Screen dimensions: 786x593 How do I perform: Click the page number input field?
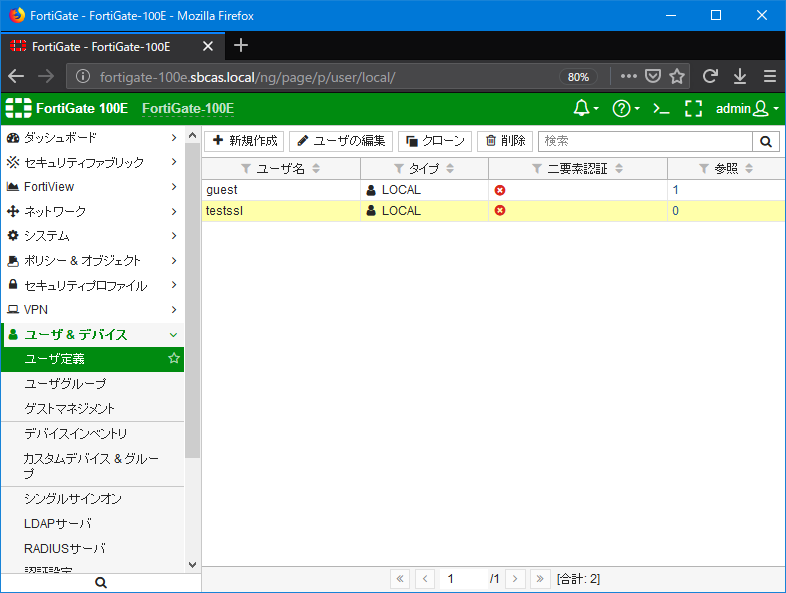464,579
